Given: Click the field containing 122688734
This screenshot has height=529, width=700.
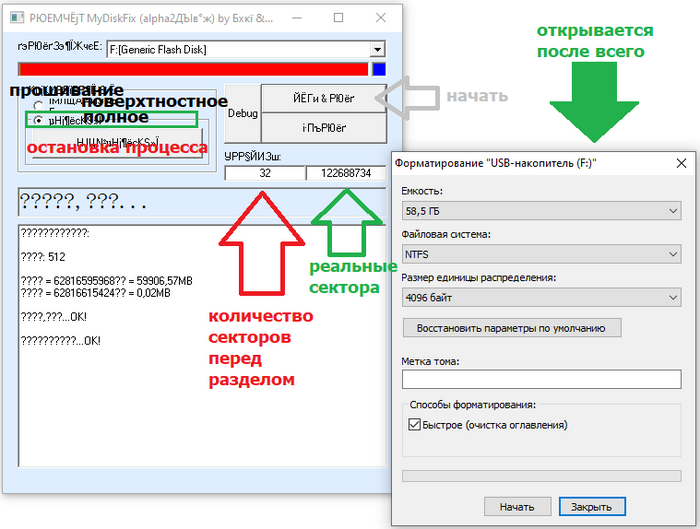Looking at the screenshot, I should coord(346,173).
